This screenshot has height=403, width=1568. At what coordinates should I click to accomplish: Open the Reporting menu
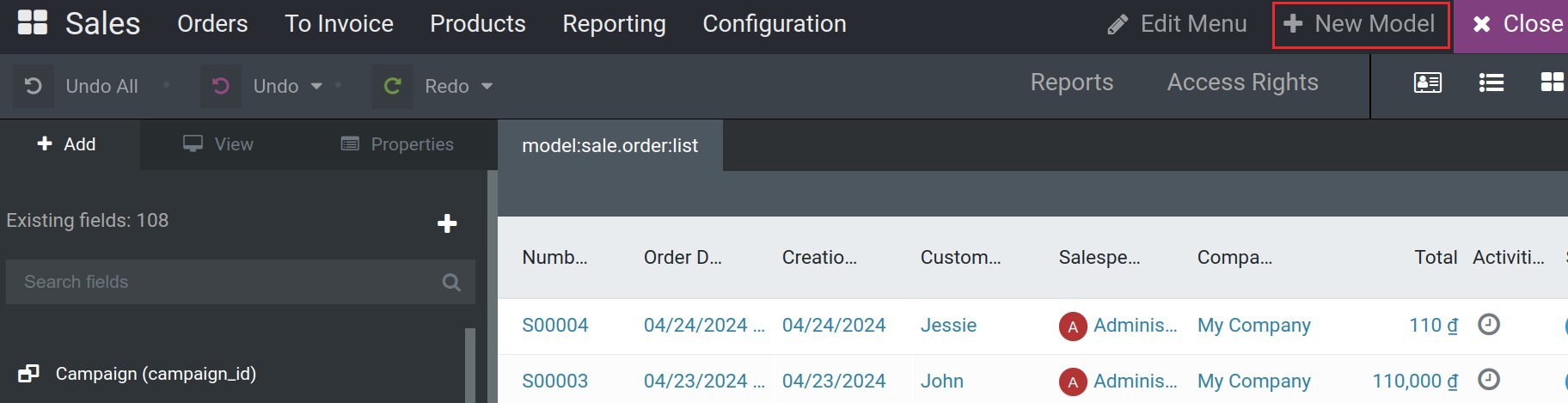pos(614,24)
